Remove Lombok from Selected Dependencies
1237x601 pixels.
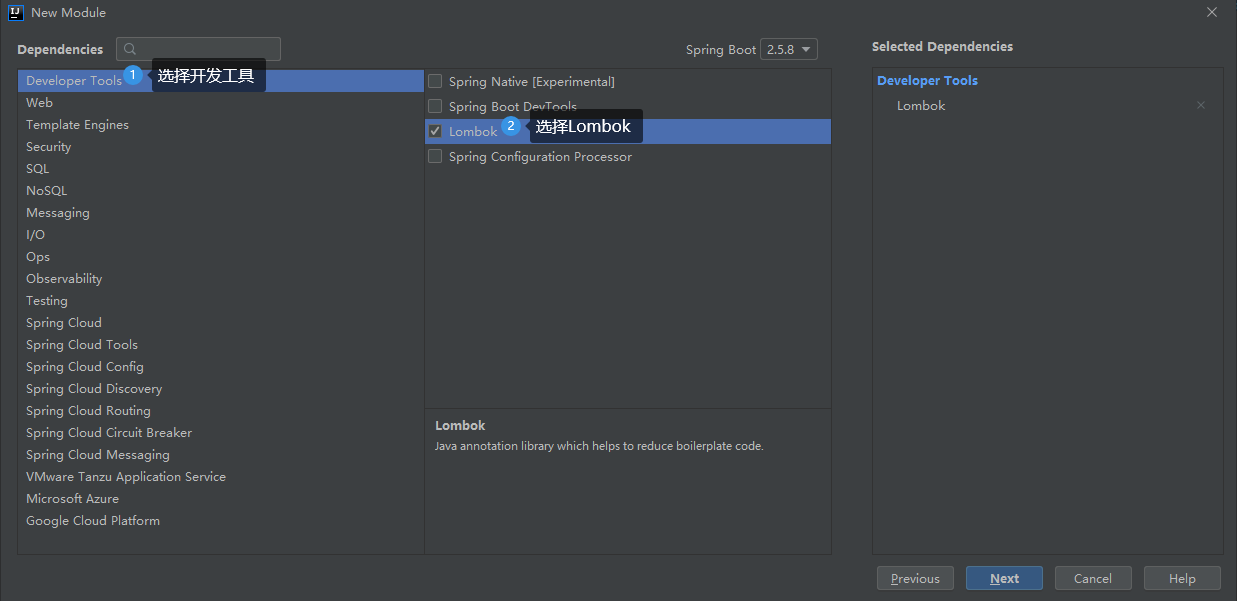click(x=1201, y=105)
